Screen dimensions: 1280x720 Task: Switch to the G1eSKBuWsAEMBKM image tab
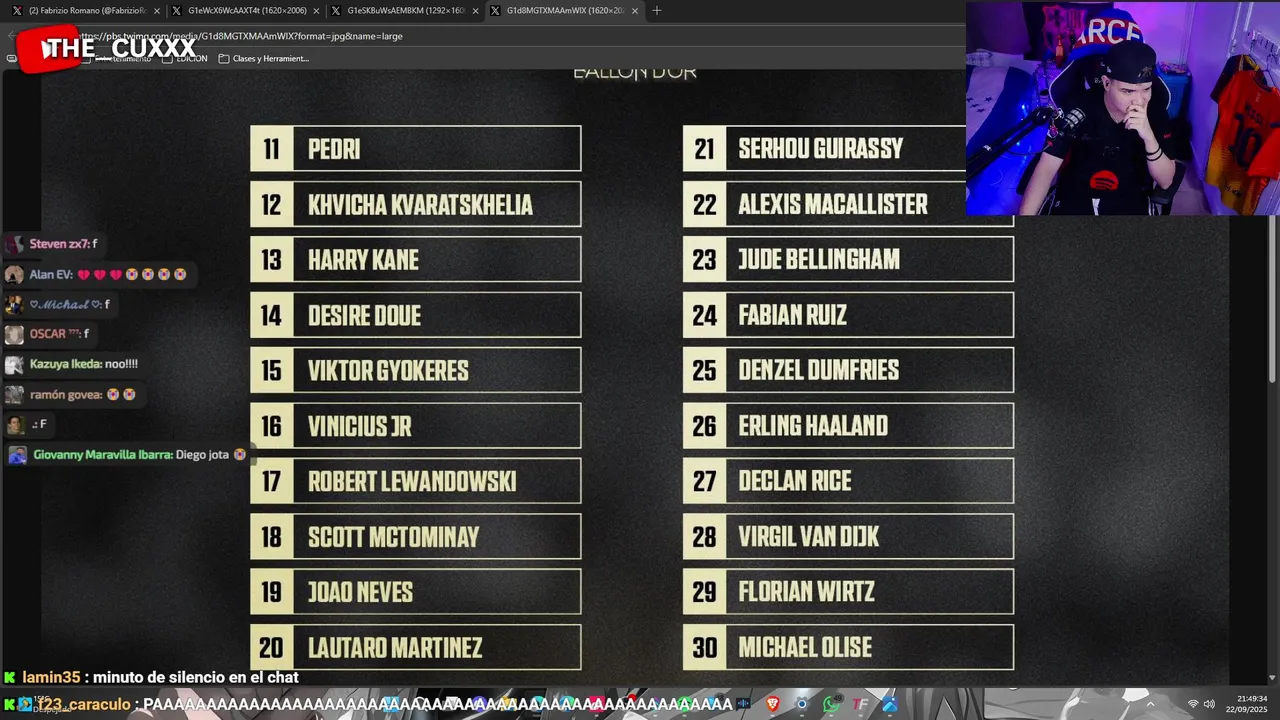405,11
